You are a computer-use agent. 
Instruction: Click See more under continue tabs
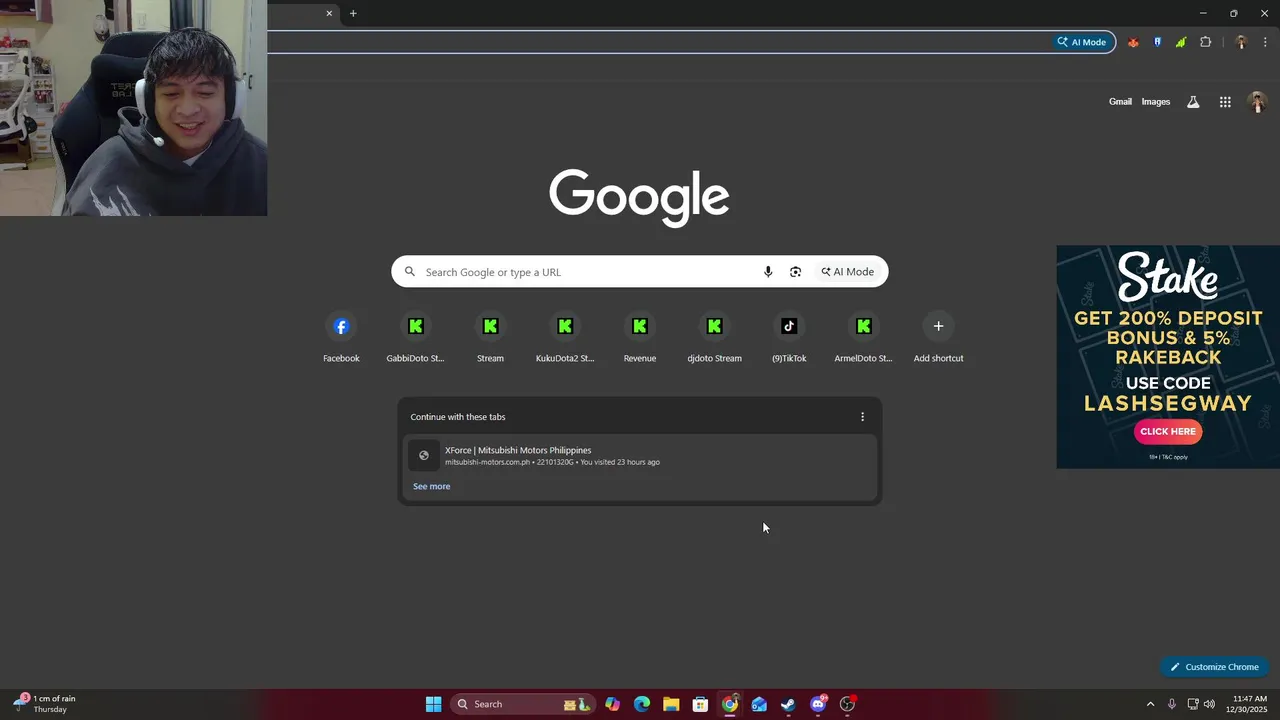point(432,486)
